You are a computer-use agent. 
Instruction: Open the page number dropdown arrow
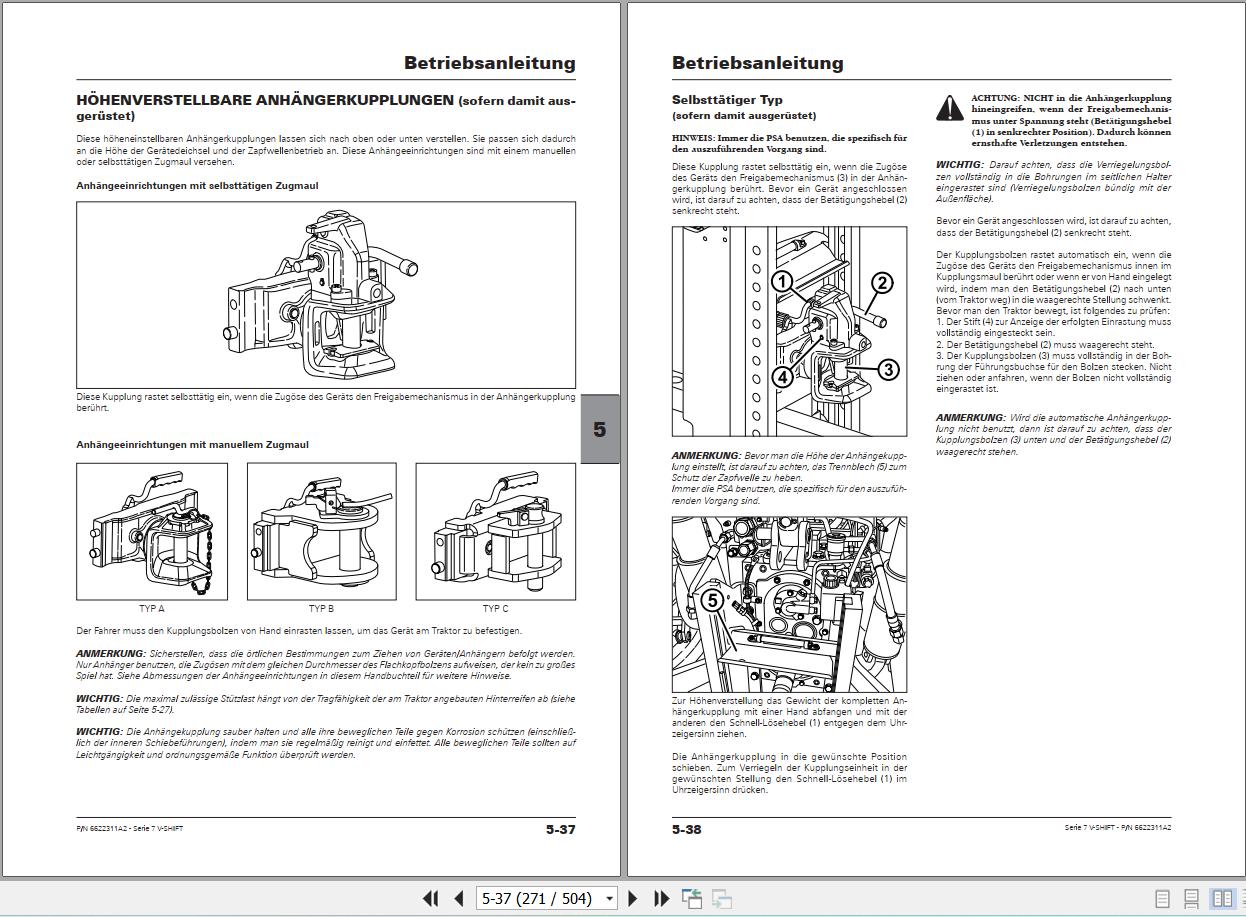609,899
